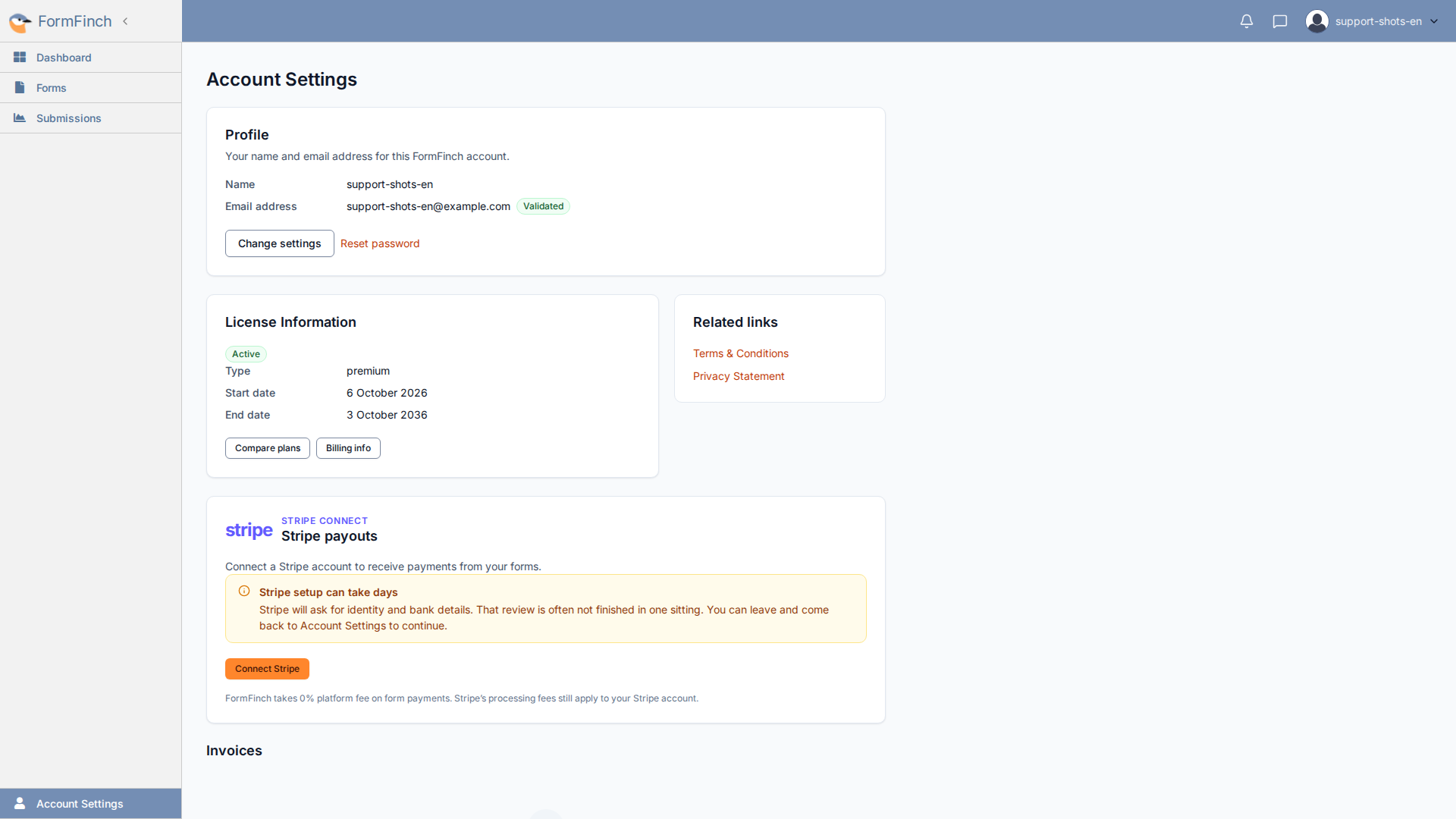The image size is (1456, 819).
Task: Open Billing info
Action: tap(348, 448)
